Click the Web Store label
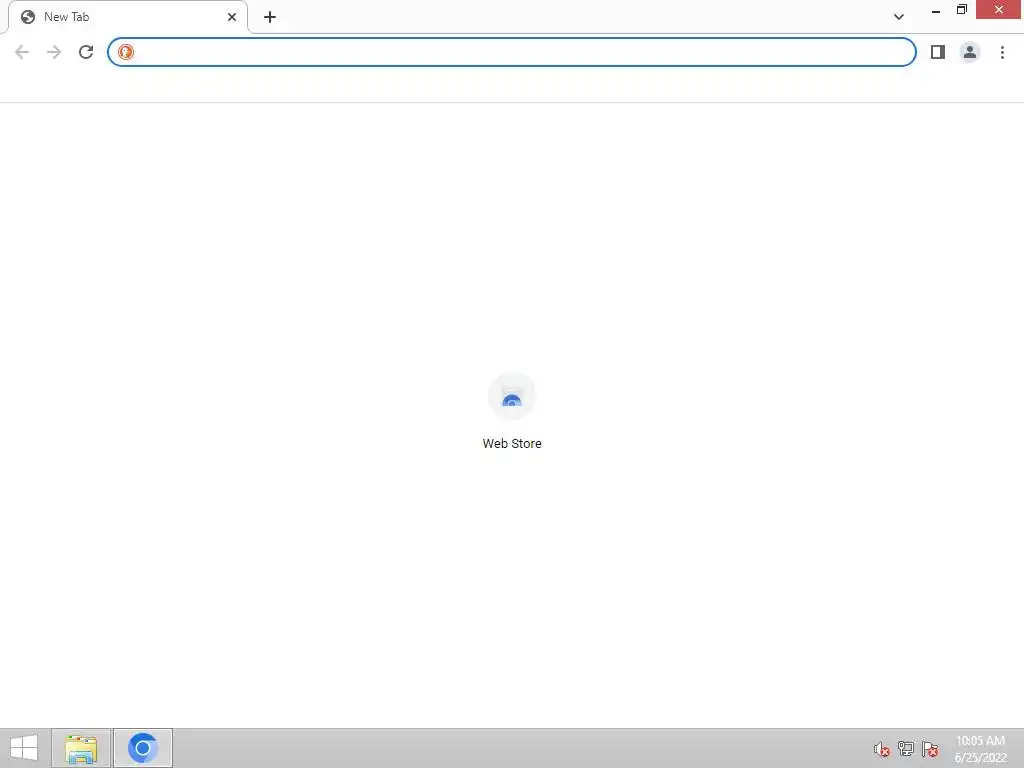The height and width of the screenshot is (768, 1024). pyautogui.click(x=512, y=443)
